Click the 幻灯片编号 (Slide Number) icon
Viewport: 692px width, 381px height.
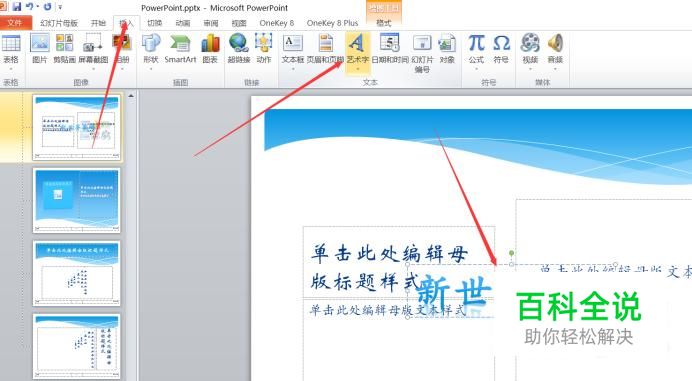tap(422, 43)
